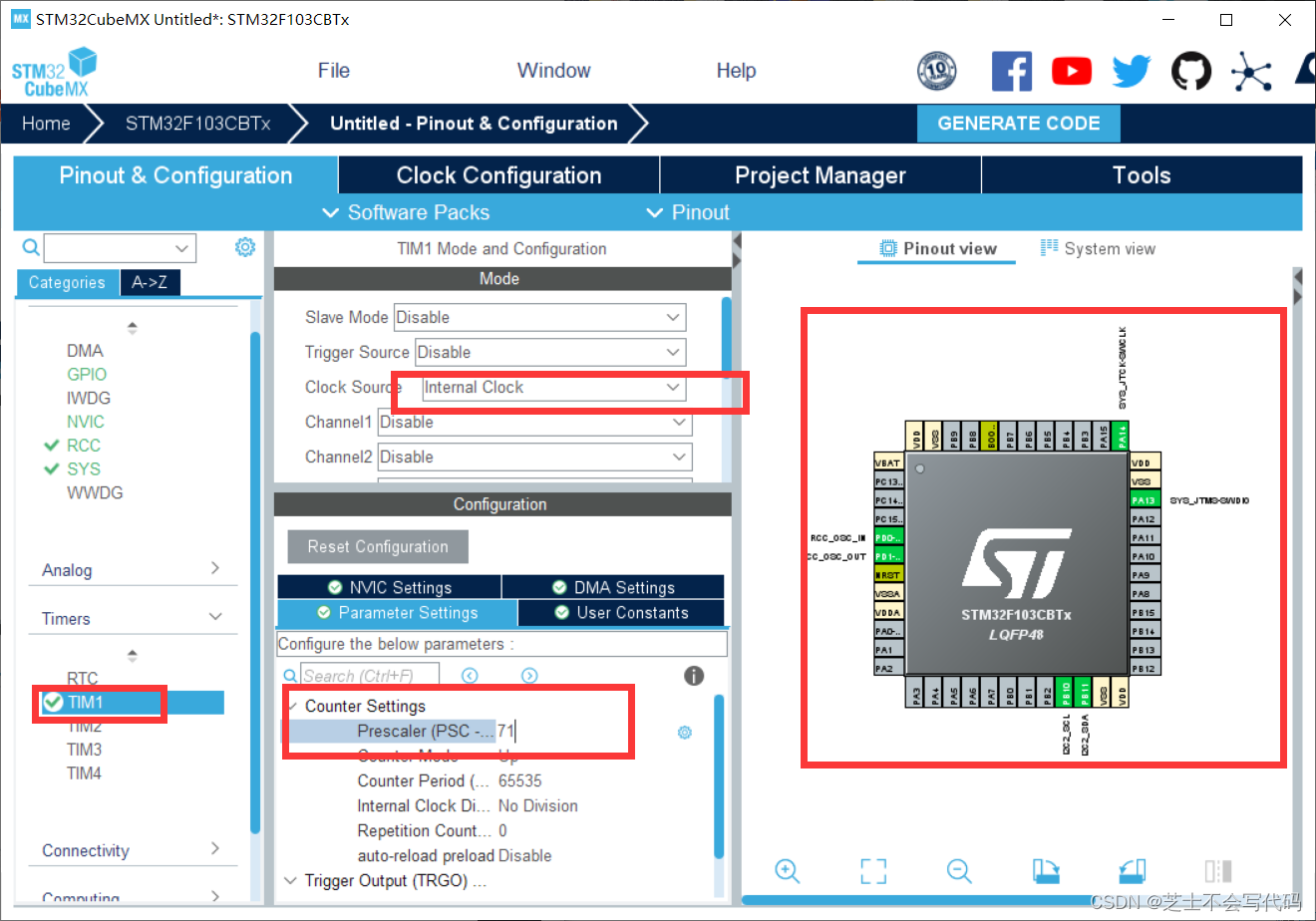1316x921 pixels.
Task: Open the IWDG entry
Action: click(x=89, y=398)
